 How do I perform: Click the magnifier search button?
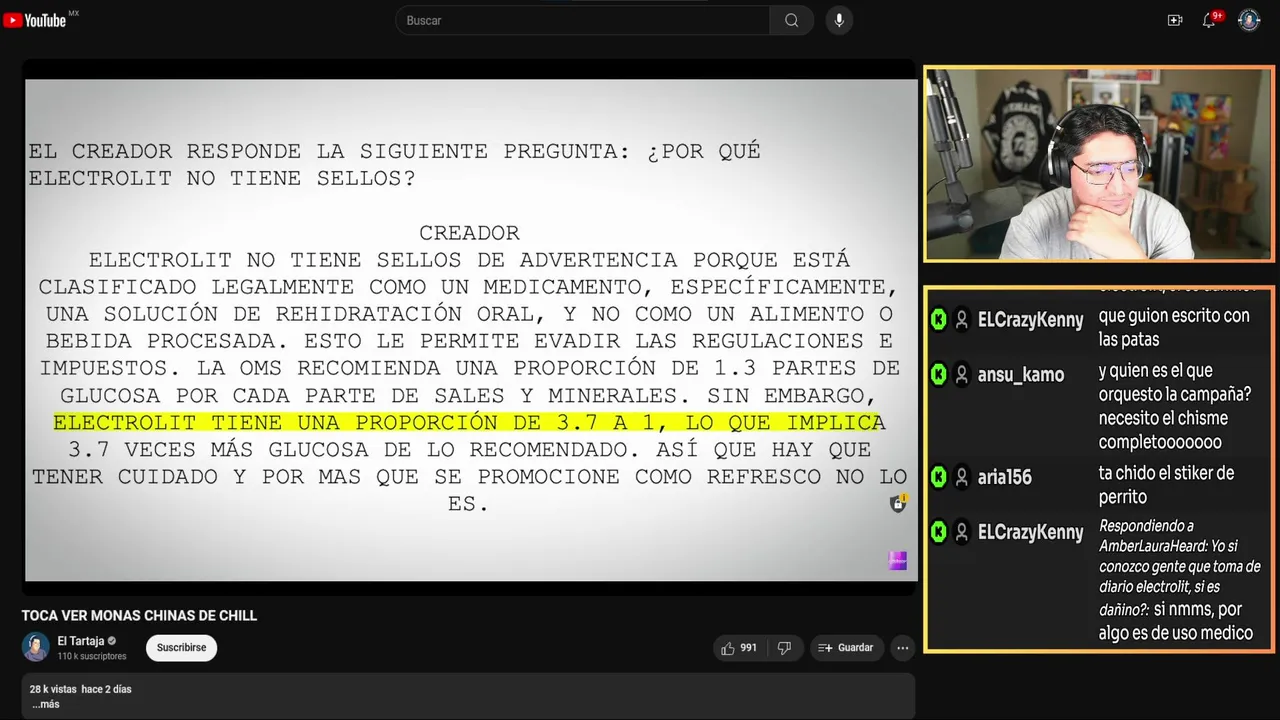[x=791, y=20]
